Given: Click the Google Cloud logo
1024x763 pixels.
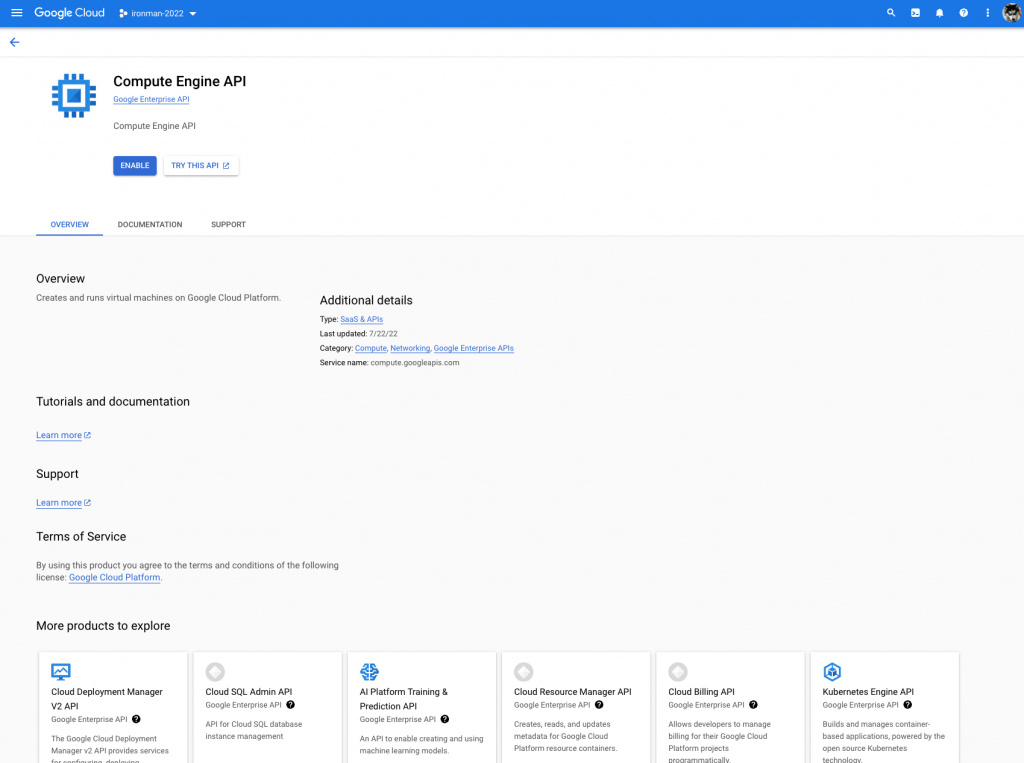Looking at the screenshot, I should 69,13.
